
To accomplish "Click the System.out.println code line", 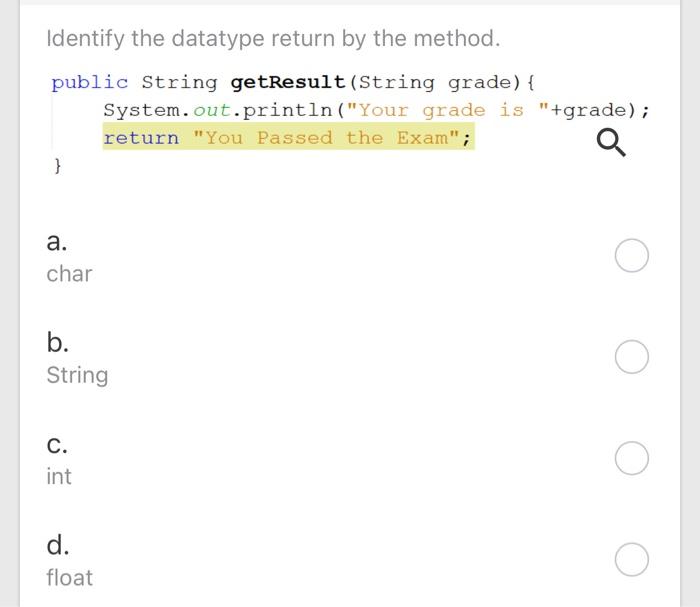I will 376,110.
